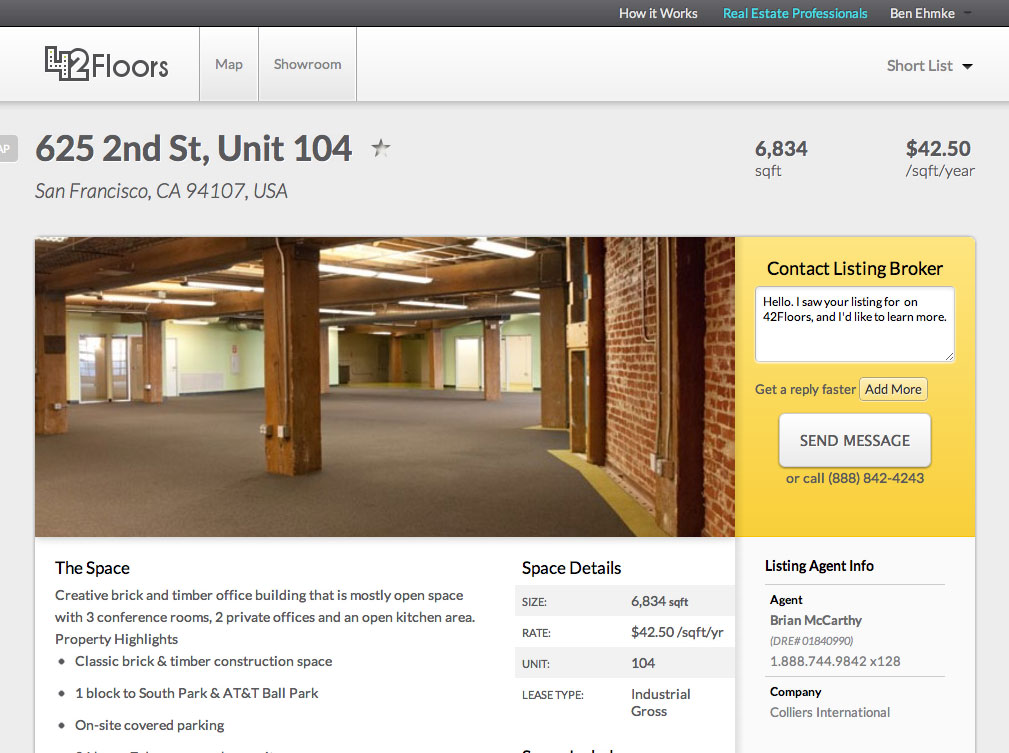Switch to the Showroom tab
The width and height of the screenshot is (1009, 753).
pyautogui.click(x=308, y=64)
